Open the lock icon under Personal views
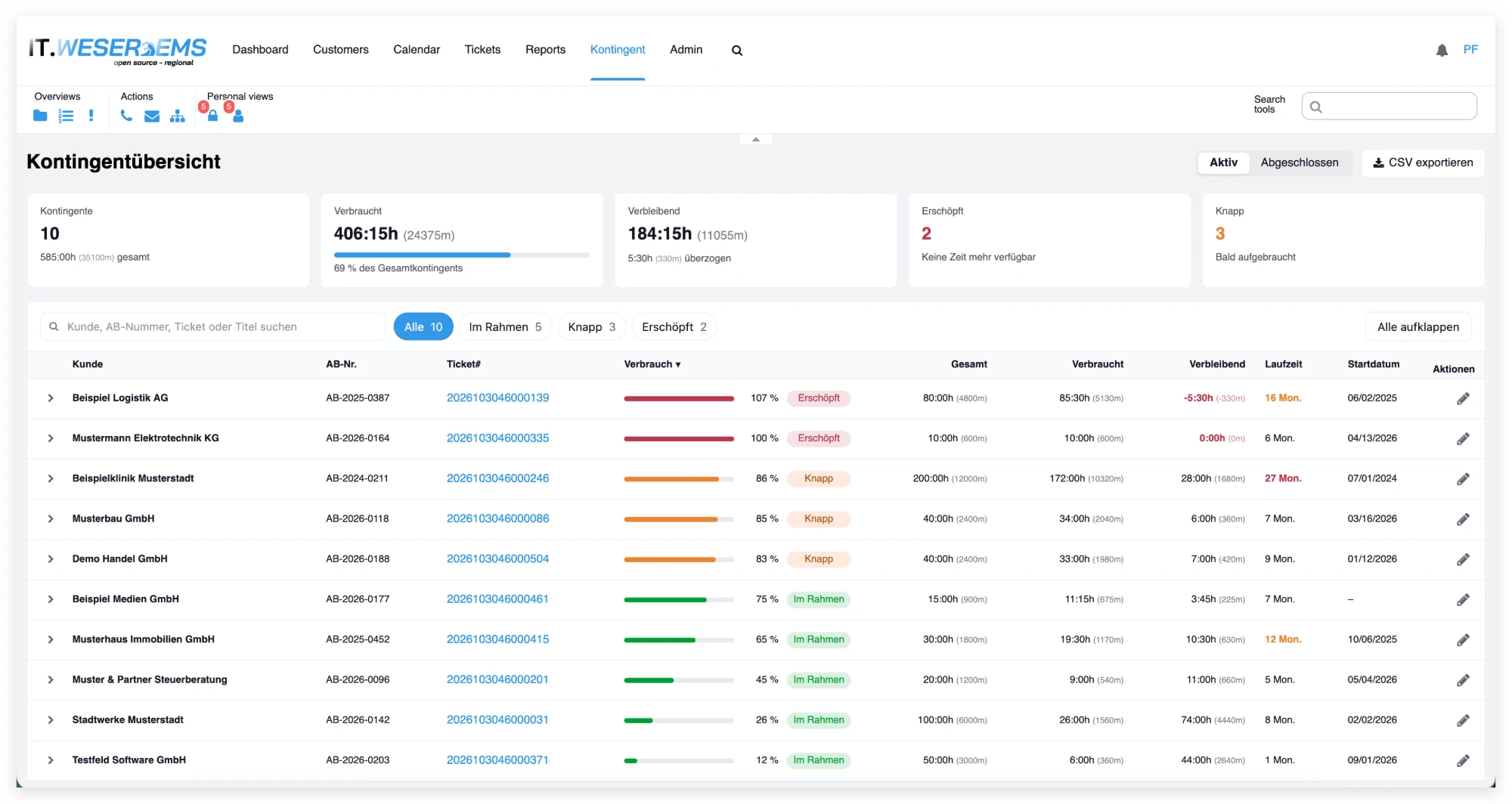The image size is (1512, 804). point(212,116)
